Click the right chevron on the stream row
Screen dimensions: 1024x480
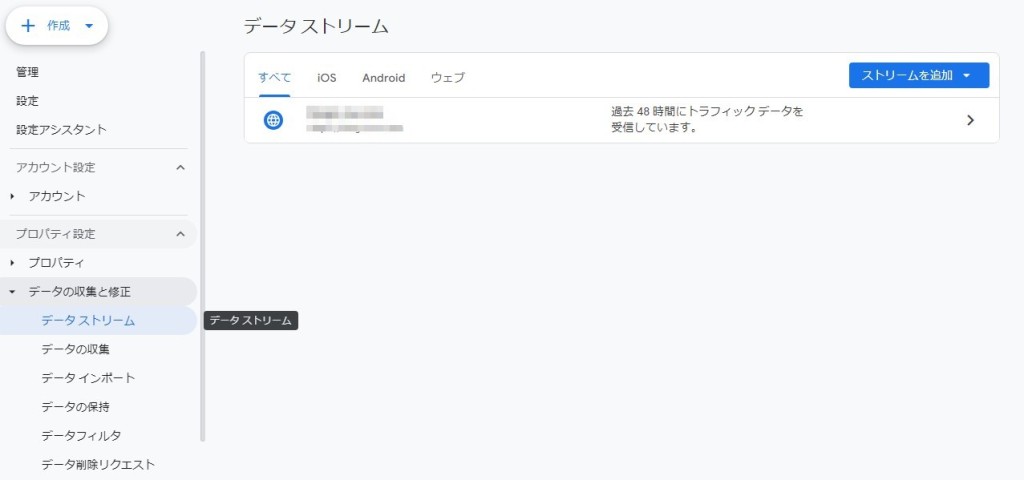click(970, 120)
